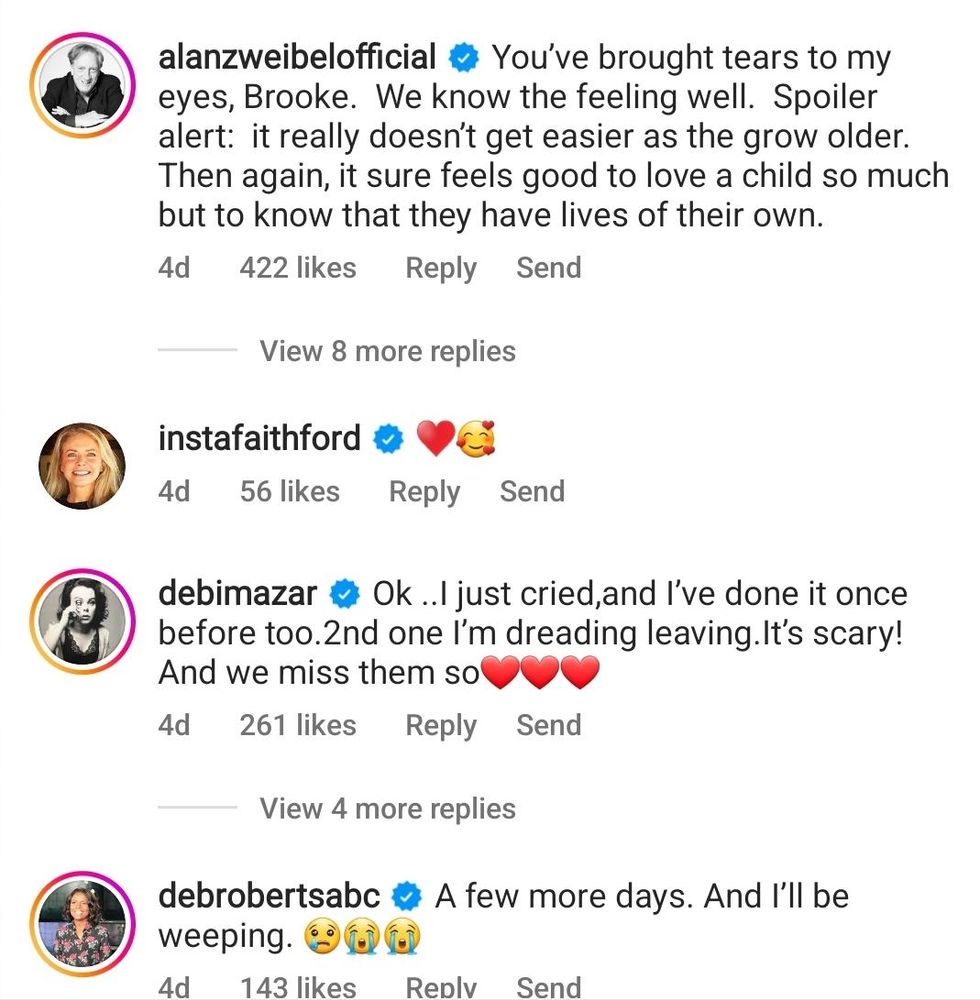The width and height of the screenshot is (980, 1000).
Task: Click verified badge next to alanzweibelofficial
Action: tap(463, 59)
